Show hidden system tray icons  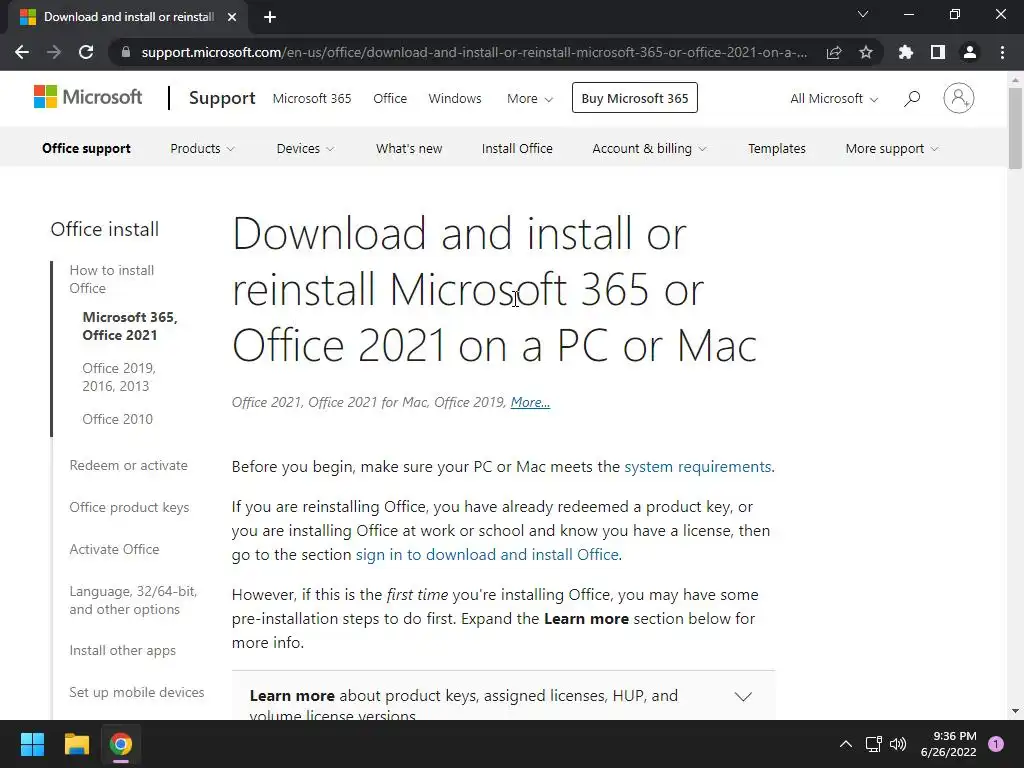846,744
